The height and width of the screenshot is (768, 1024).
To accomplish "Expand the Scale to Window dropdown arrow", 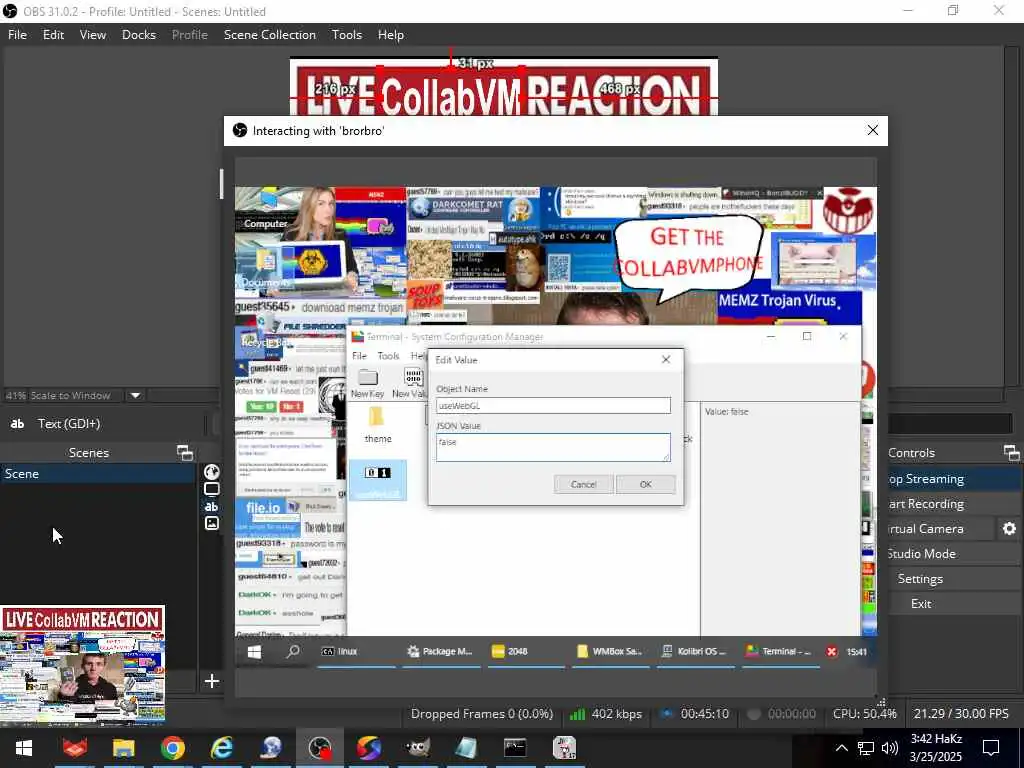I will (x=135, y=395).
